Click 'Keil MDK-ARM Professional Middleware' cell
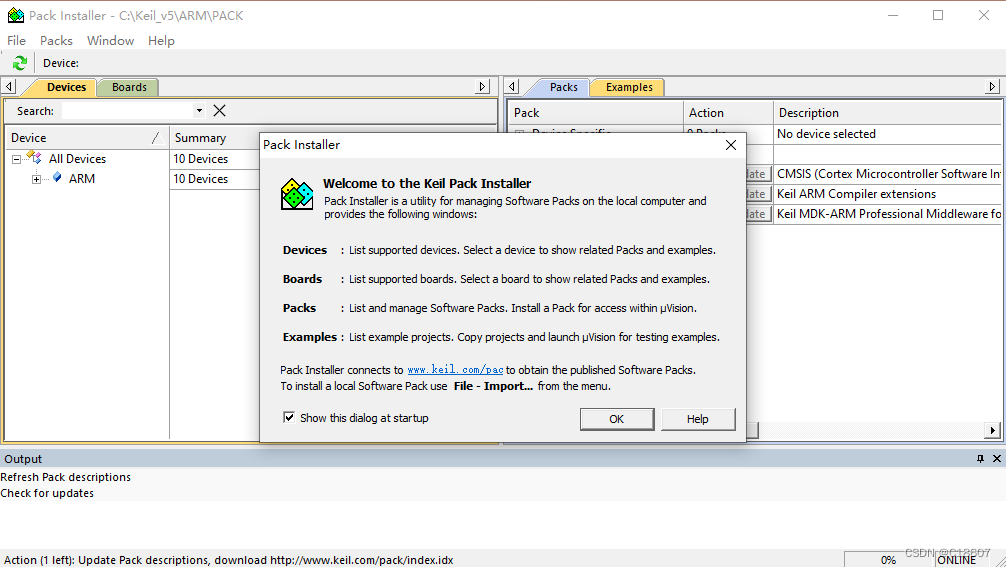Viewport: 1006px width, 567px height. click(887, 214)
